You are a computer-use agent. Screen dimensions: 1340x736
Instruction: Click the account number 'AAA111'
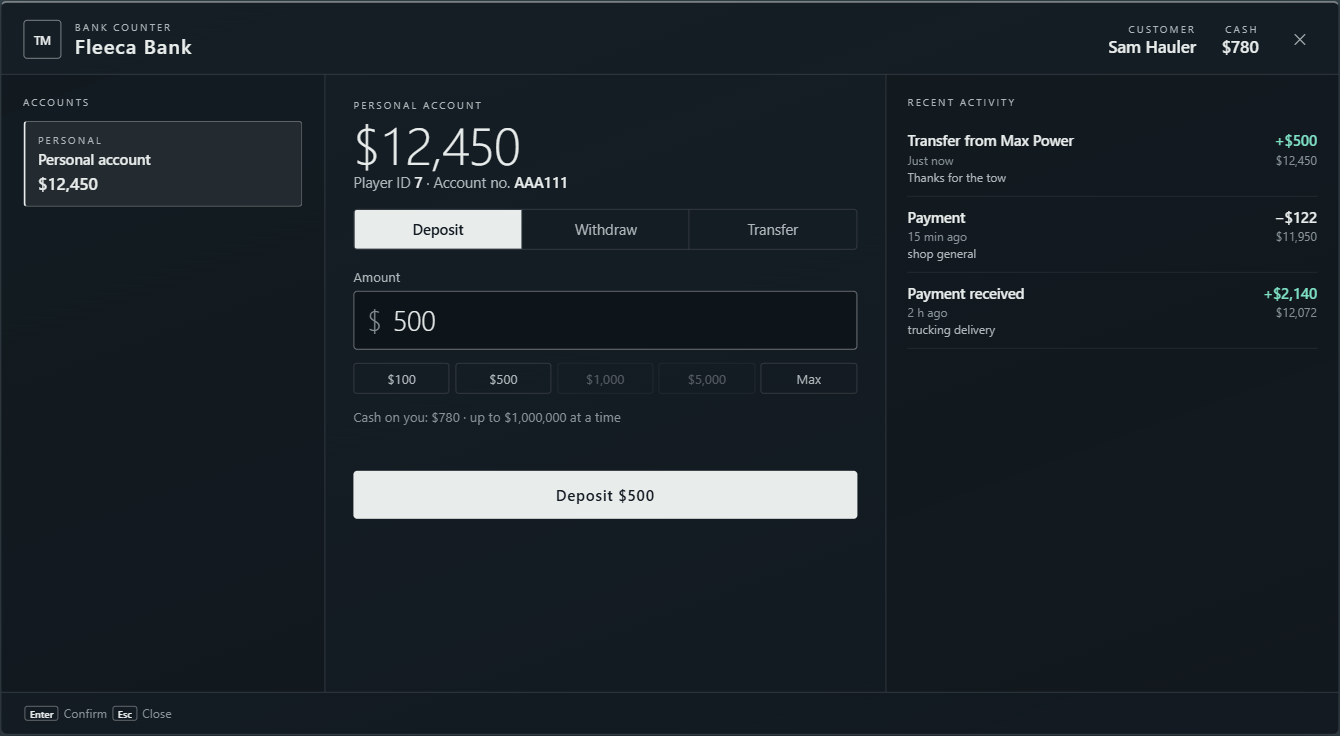point(541,183)
